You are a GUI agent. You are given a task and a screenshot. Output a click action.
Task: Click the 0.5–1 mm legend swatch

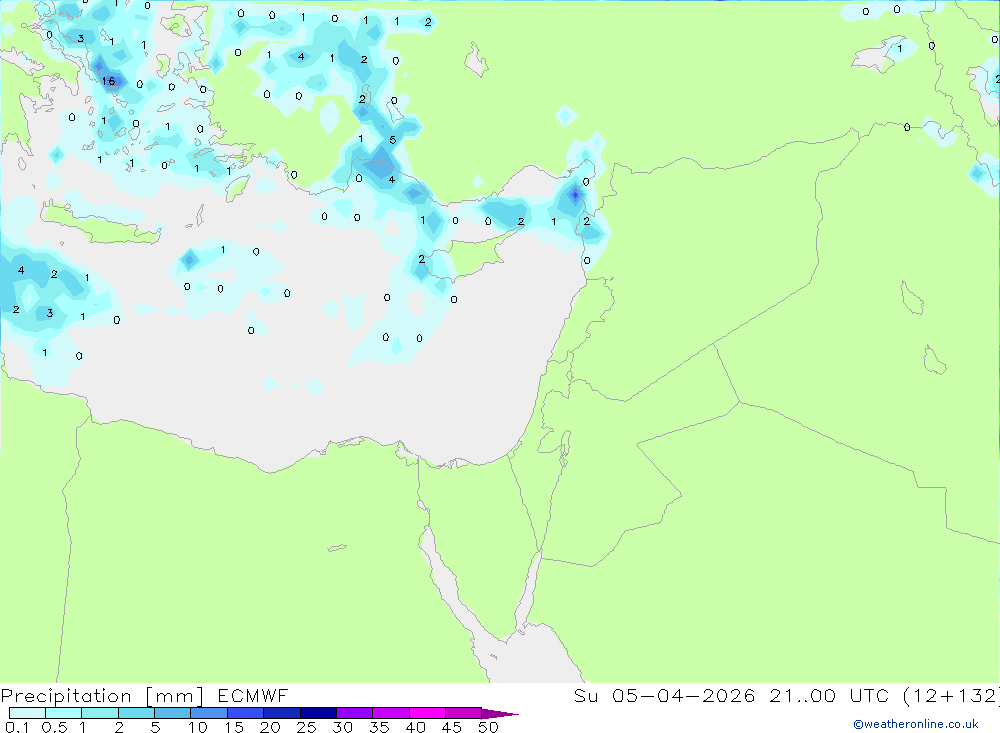point(63,713)
